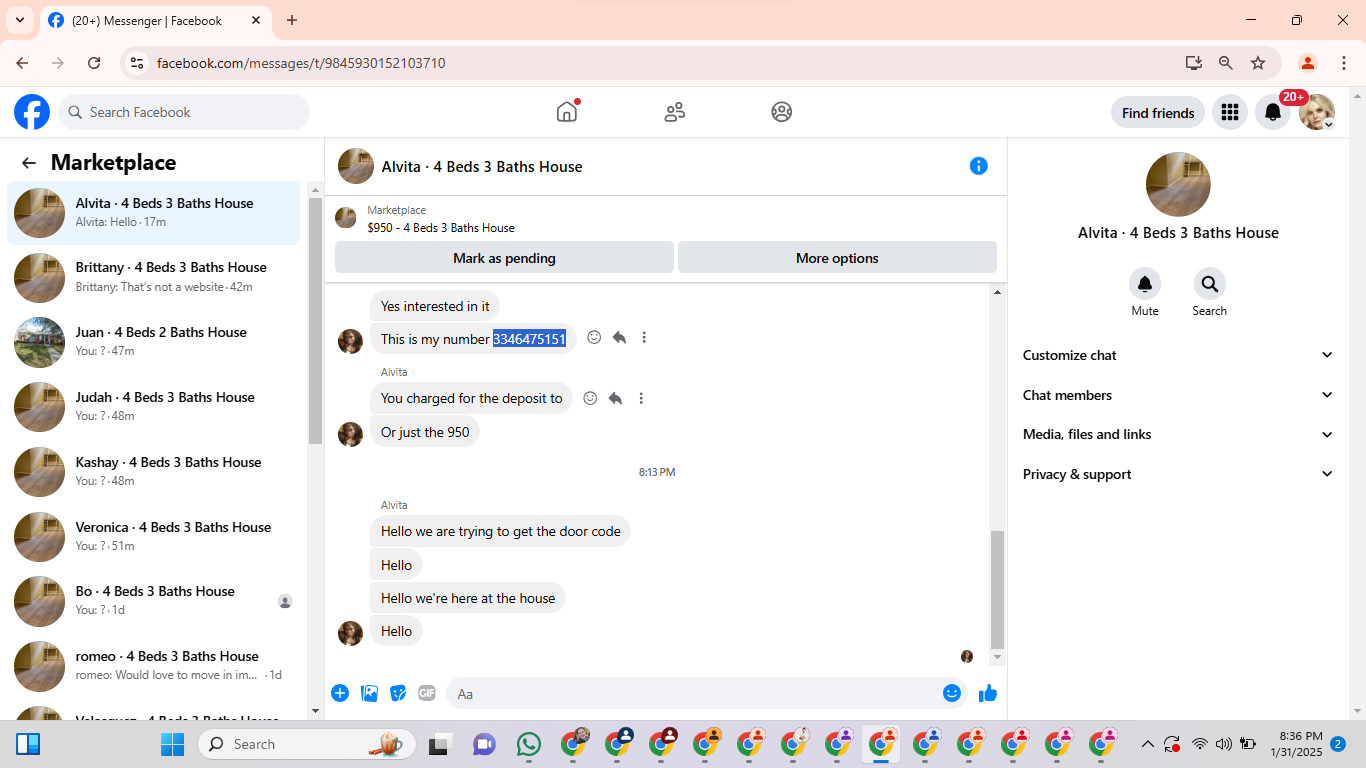Screen dimensions: 1366x768
Task: Click the Alvita chat header title
Action: point(482,166)
